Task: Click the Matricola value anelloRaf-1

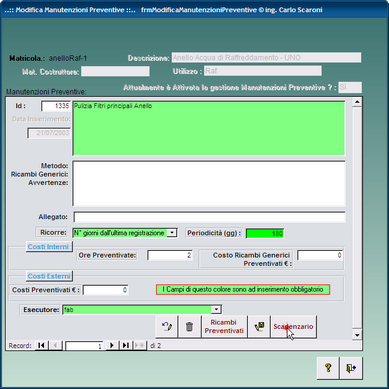Action: (68, 58)
